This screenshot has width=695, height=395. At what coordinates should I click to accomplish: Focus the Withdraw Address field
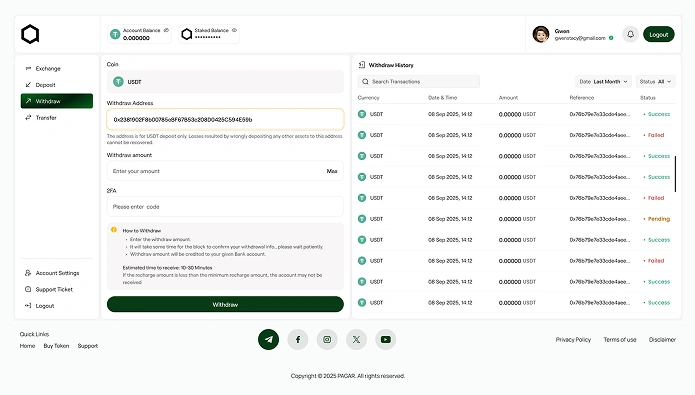click(225, 119)
